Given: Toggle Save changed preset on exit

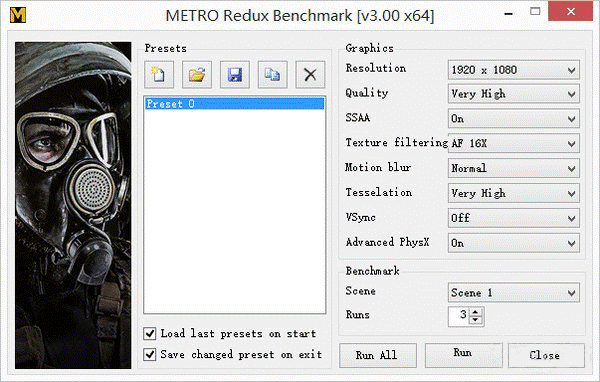Looking at the screenshot, I should [x=150, y=354].
